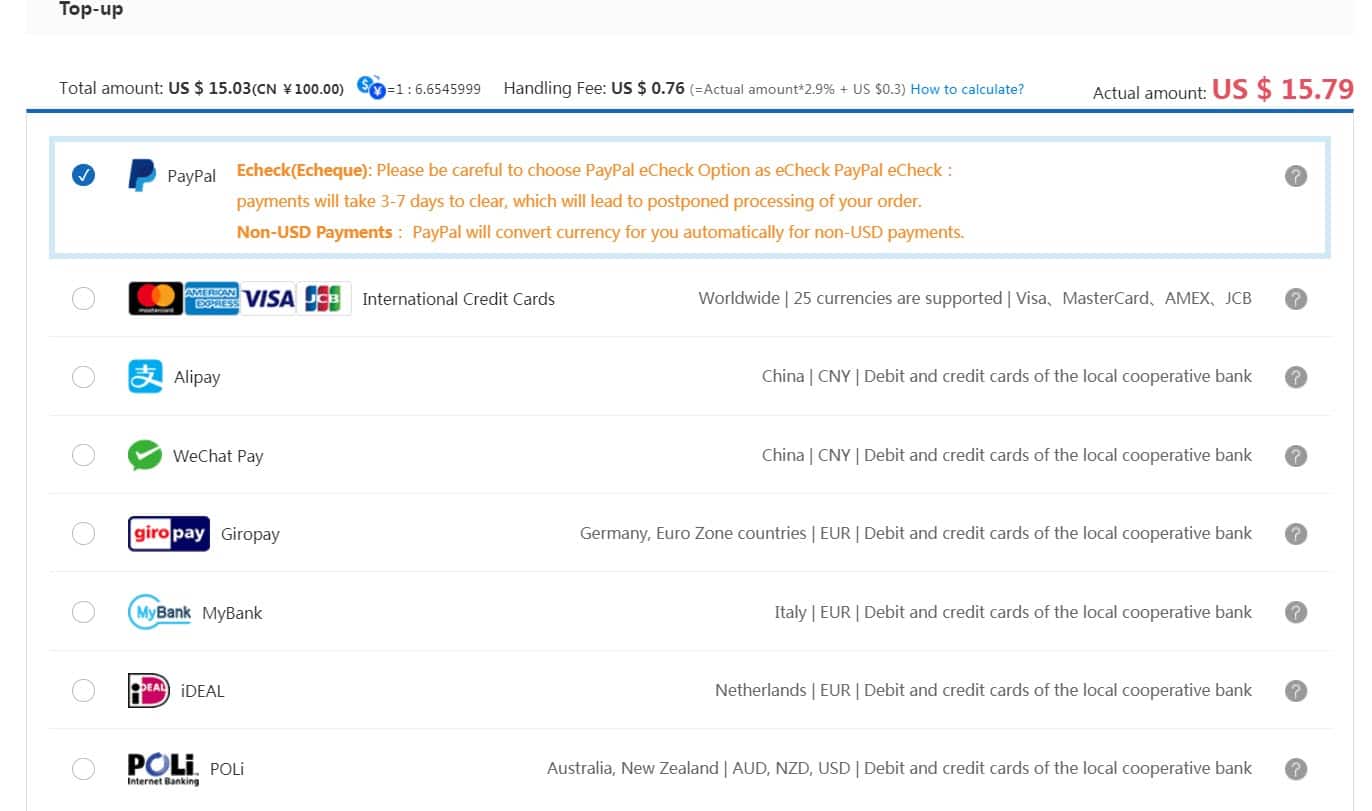Click the Giropay label text
The height and width of the screenshot is (811, 1372).
click(250, 534)
